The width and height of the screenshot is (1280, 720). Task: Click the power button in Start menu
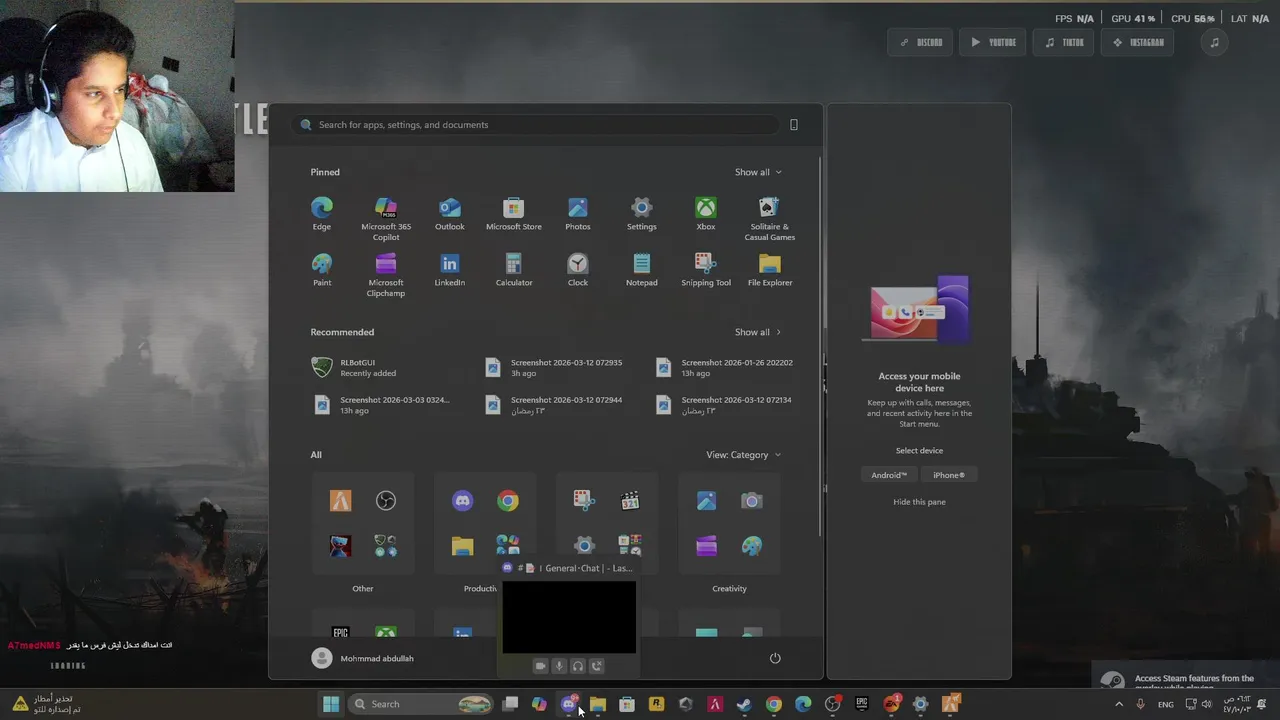[775, 658]
